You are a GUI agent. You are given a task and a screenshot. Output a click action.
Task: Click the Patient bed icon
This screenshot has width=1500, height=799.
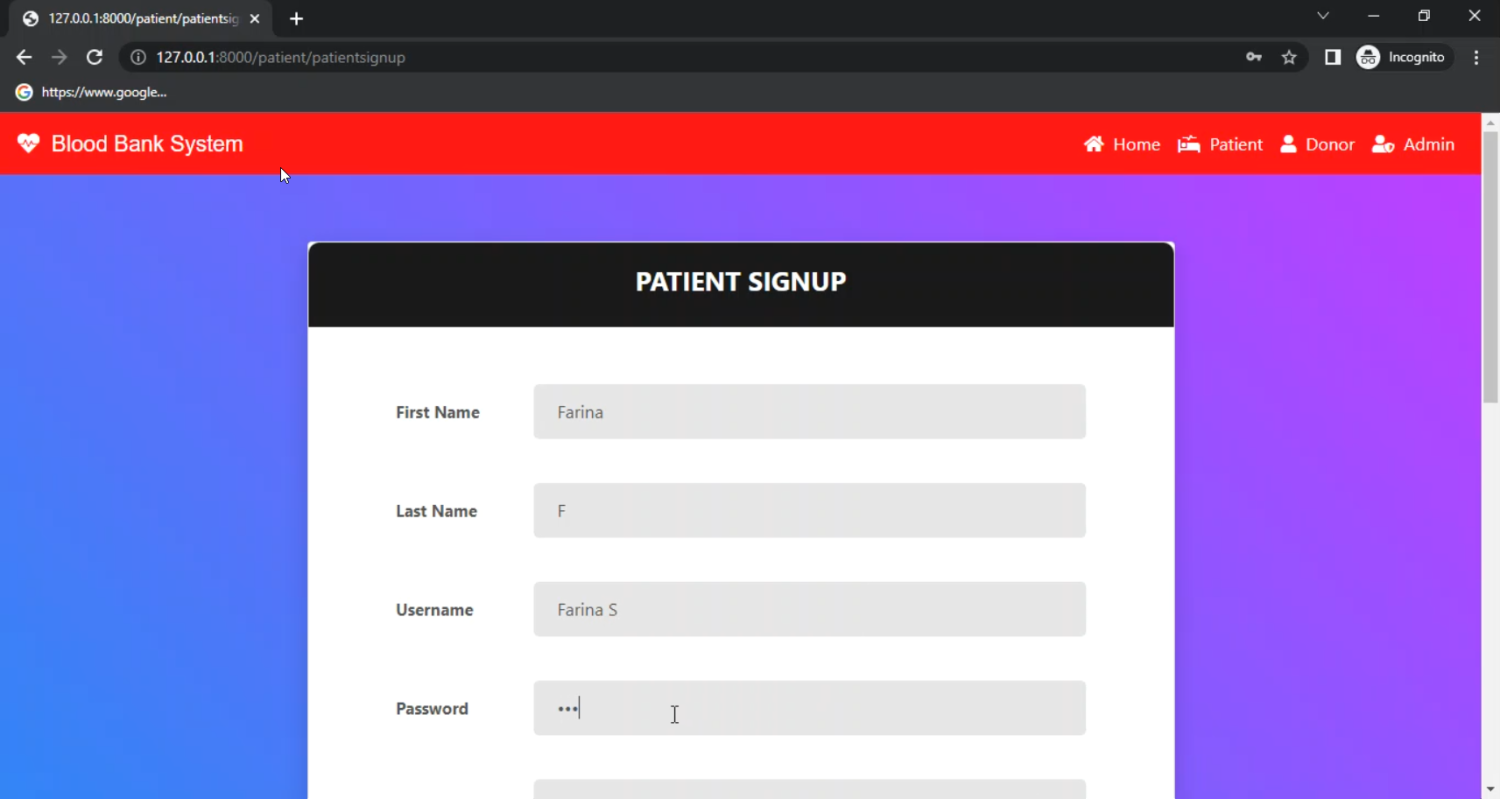pyautogui.click(x=1188, y=144)
